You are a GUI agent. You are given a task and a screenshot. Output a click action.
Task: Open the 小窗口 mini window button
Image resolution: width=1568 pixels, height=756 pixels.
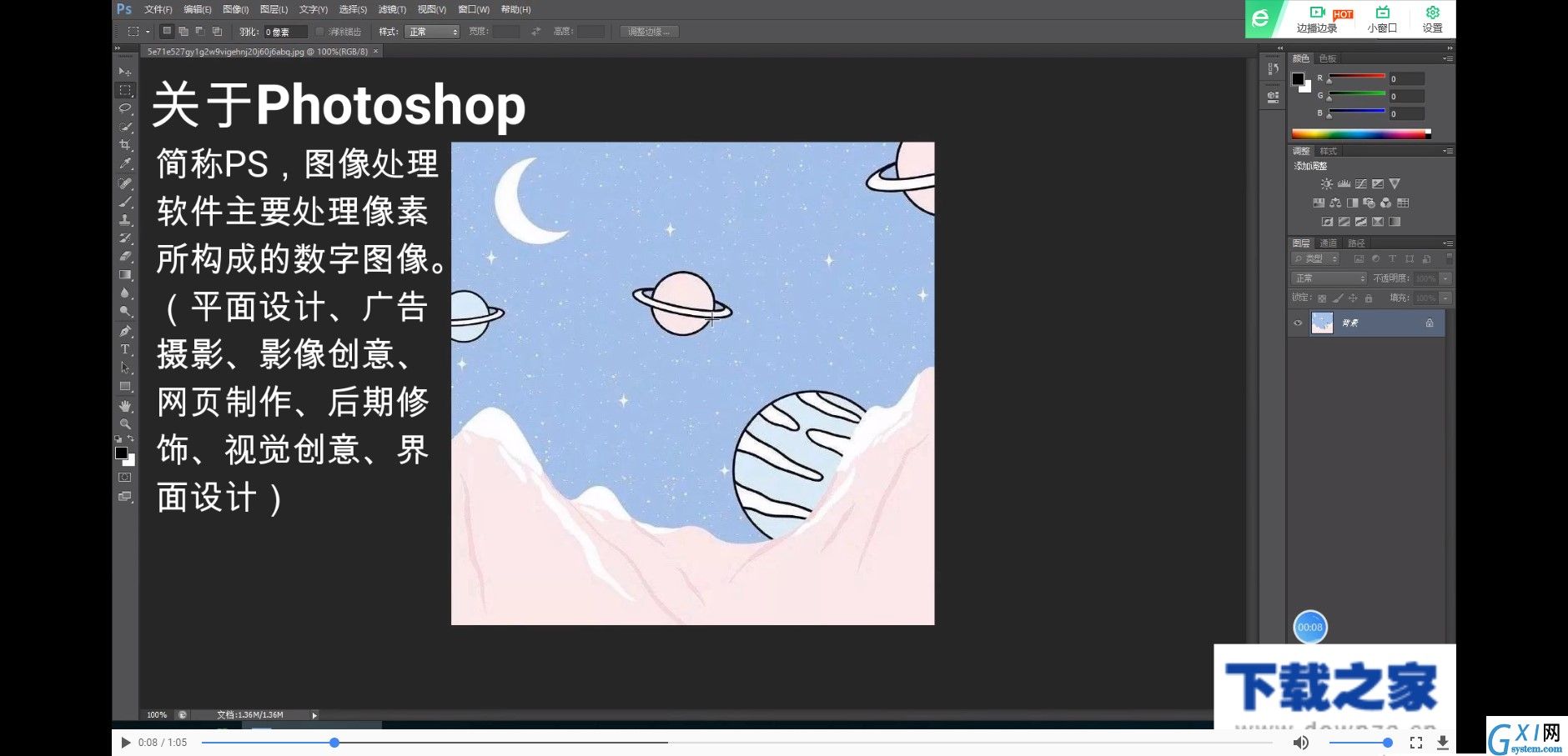[x=1382, y=19]
